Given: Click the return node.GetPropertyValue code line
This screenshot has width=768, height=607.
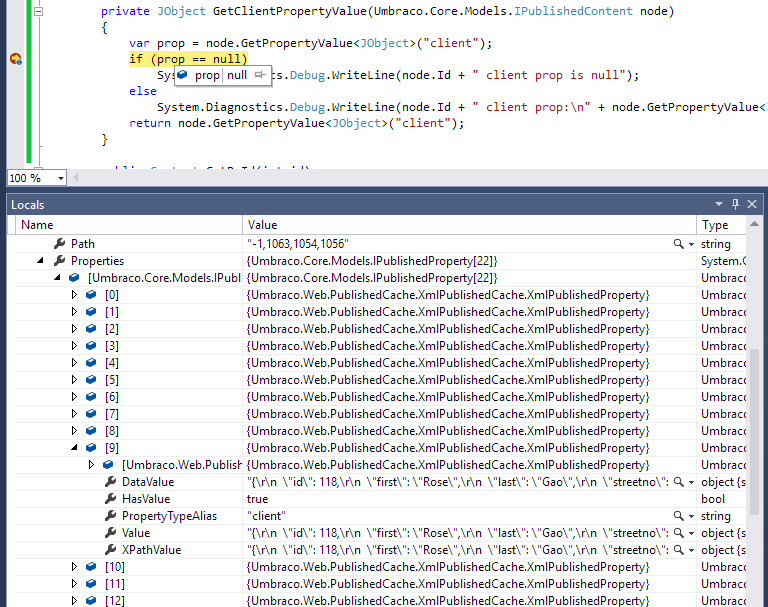Looking at the screenshot, I should click(x=296, y=123).
